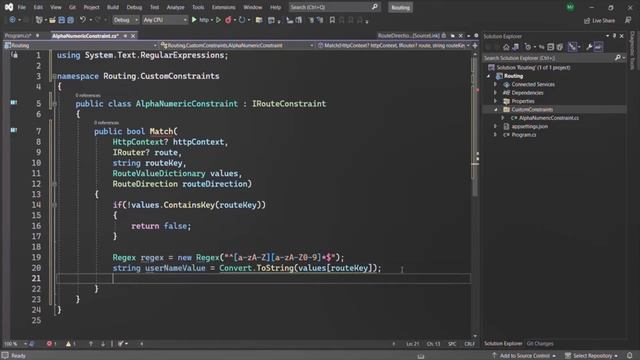
Task: Click the Live Share button label
Action: (603, 20)
